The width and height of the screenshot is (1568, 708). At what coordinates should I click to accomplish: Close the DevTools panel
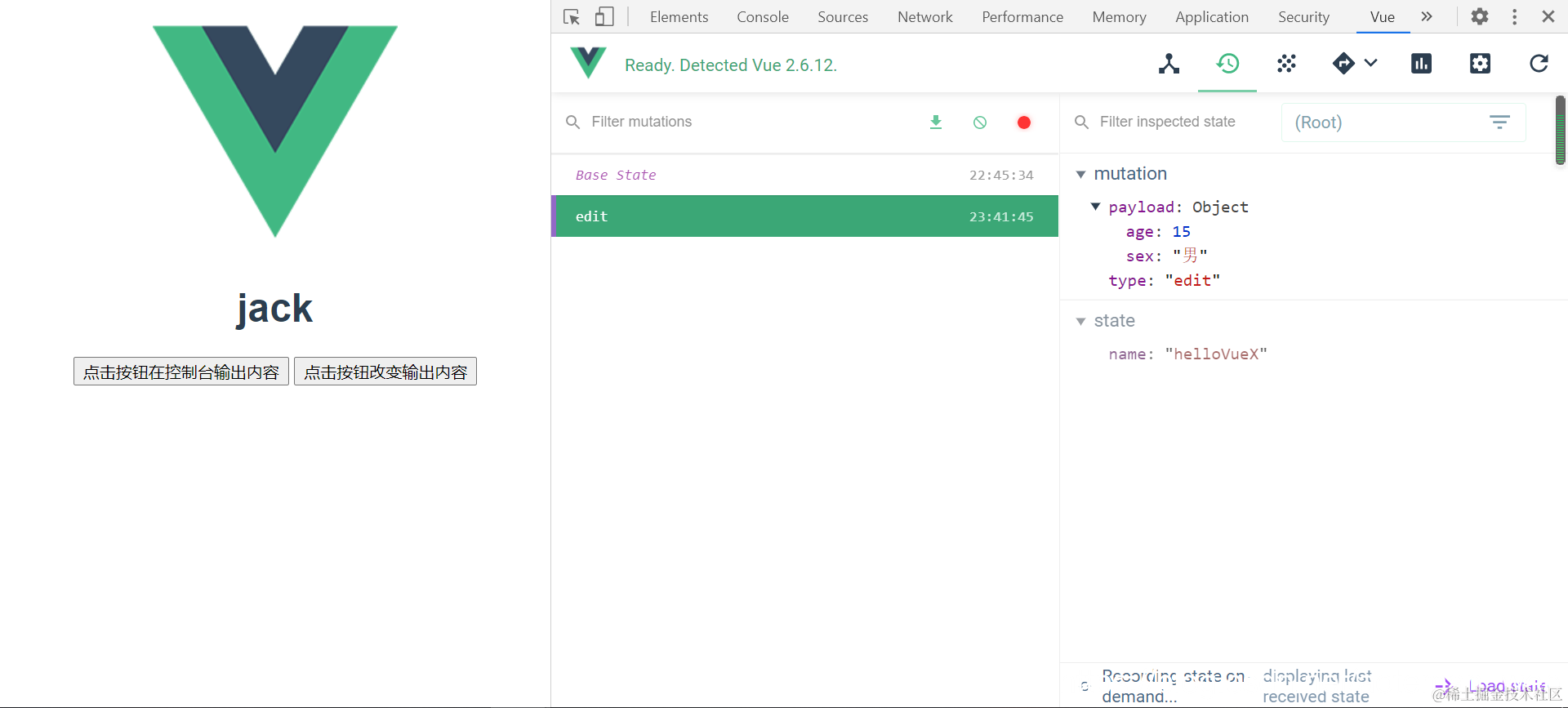click(1548, 16)
